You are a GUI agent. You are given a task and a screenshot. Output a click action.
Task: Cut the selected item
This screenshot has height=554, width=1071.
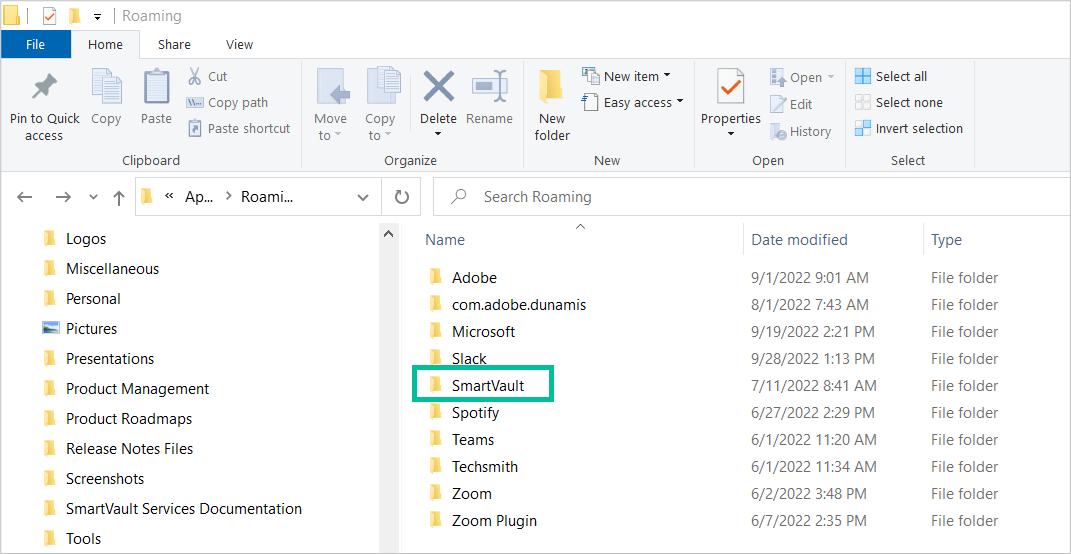click(208, 77)
